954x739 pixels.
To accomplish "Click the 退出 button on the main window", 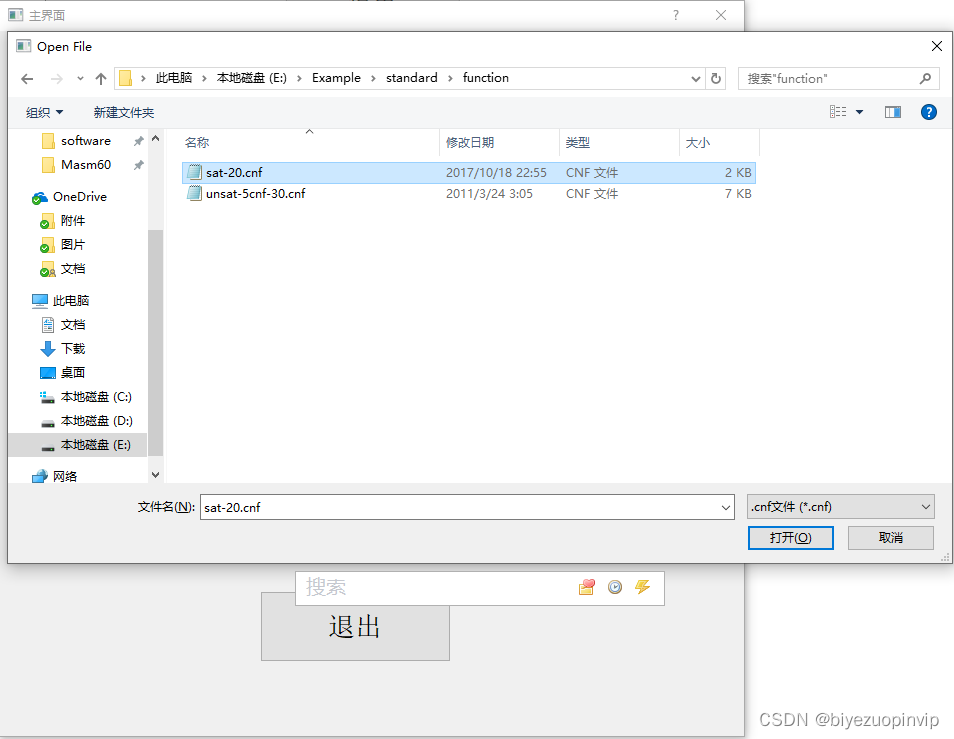I will [x=355, y=627].
